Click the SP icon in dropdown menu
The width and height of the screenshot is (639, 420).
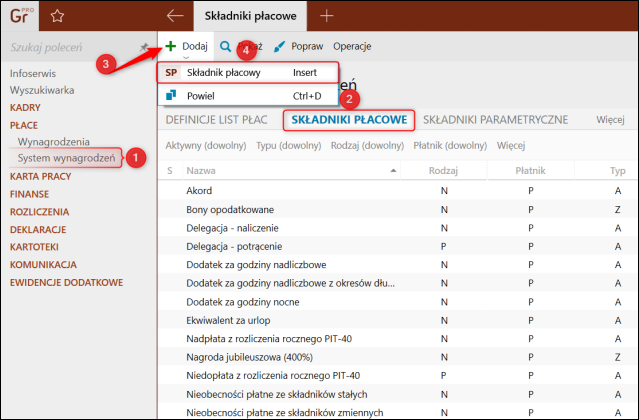[x=171, y=73]
